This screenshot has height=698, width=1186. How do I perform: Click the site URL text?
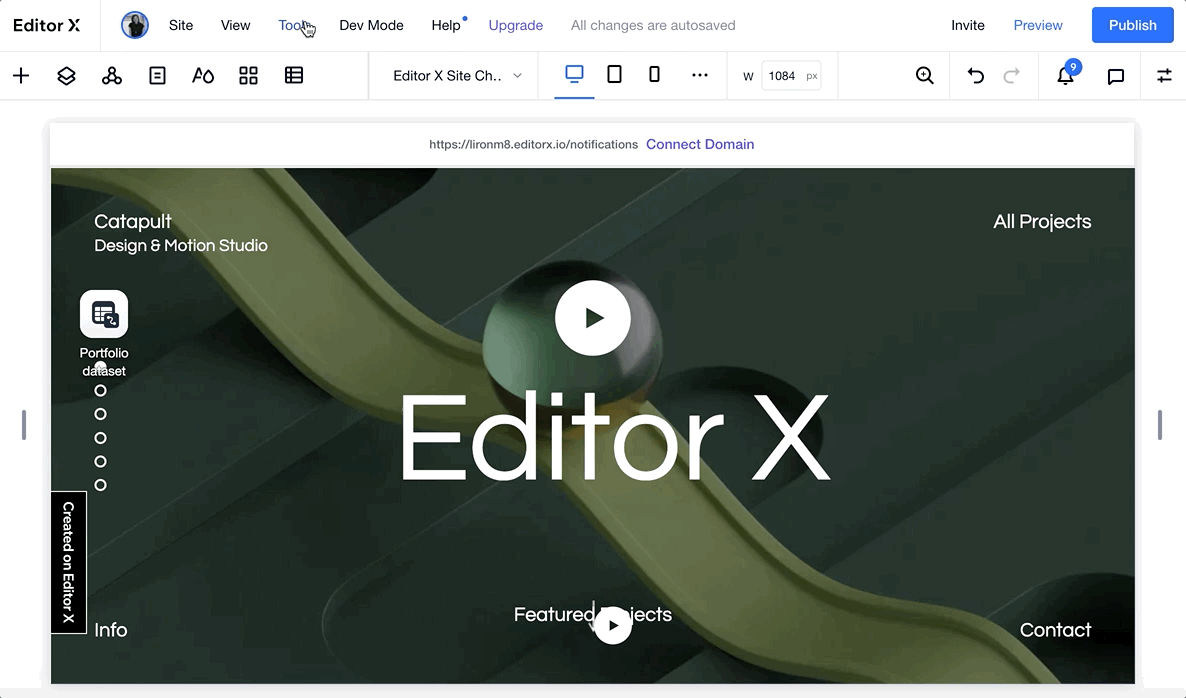click(x=533, y=144)
